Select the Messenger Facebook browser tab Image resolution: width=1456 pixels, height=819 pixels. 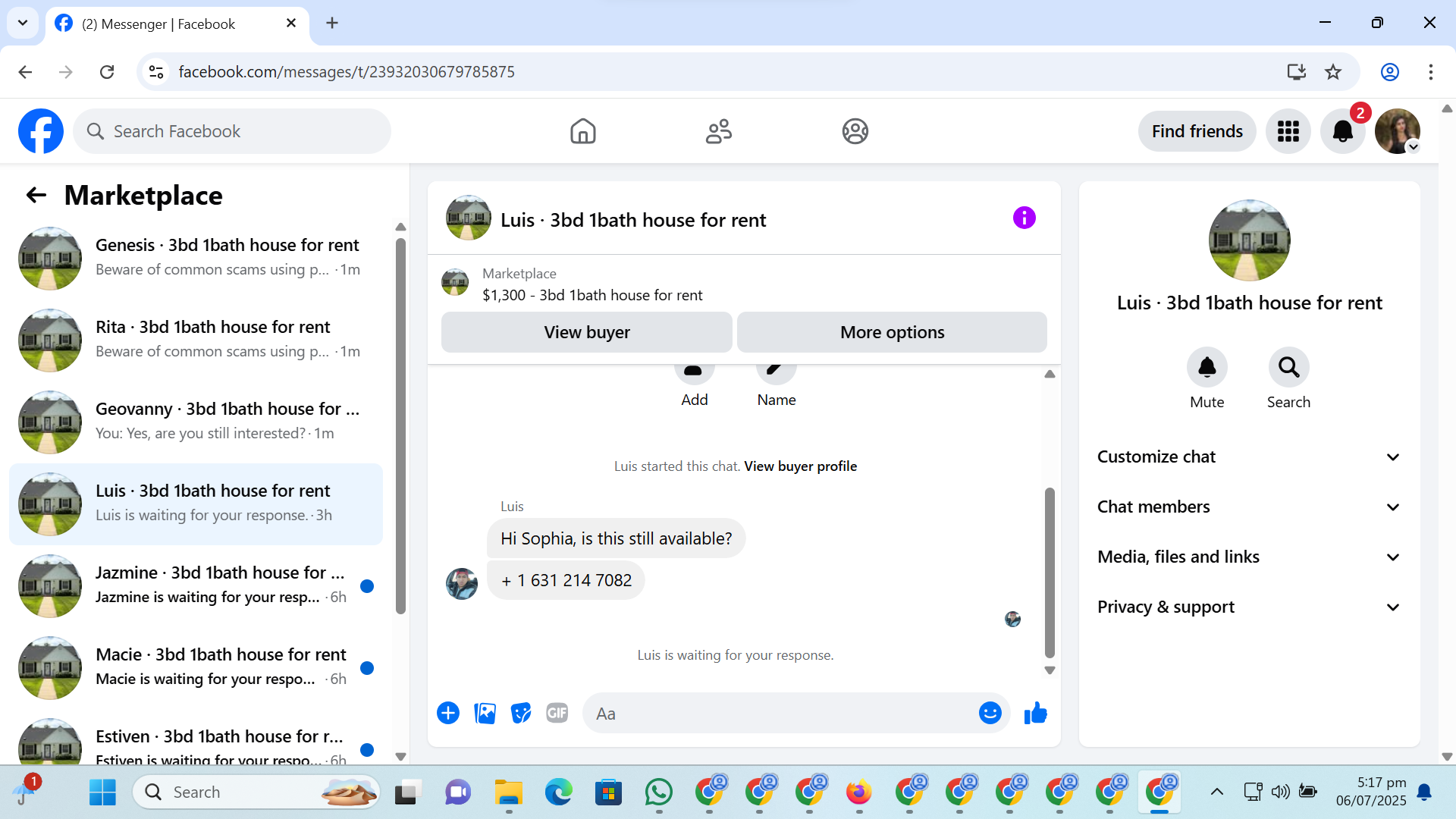click(177, 24)
